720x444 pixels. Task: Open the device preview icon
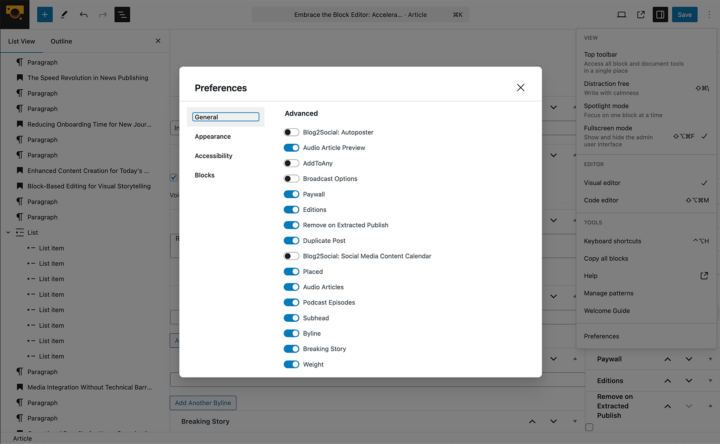coord(621,15)
